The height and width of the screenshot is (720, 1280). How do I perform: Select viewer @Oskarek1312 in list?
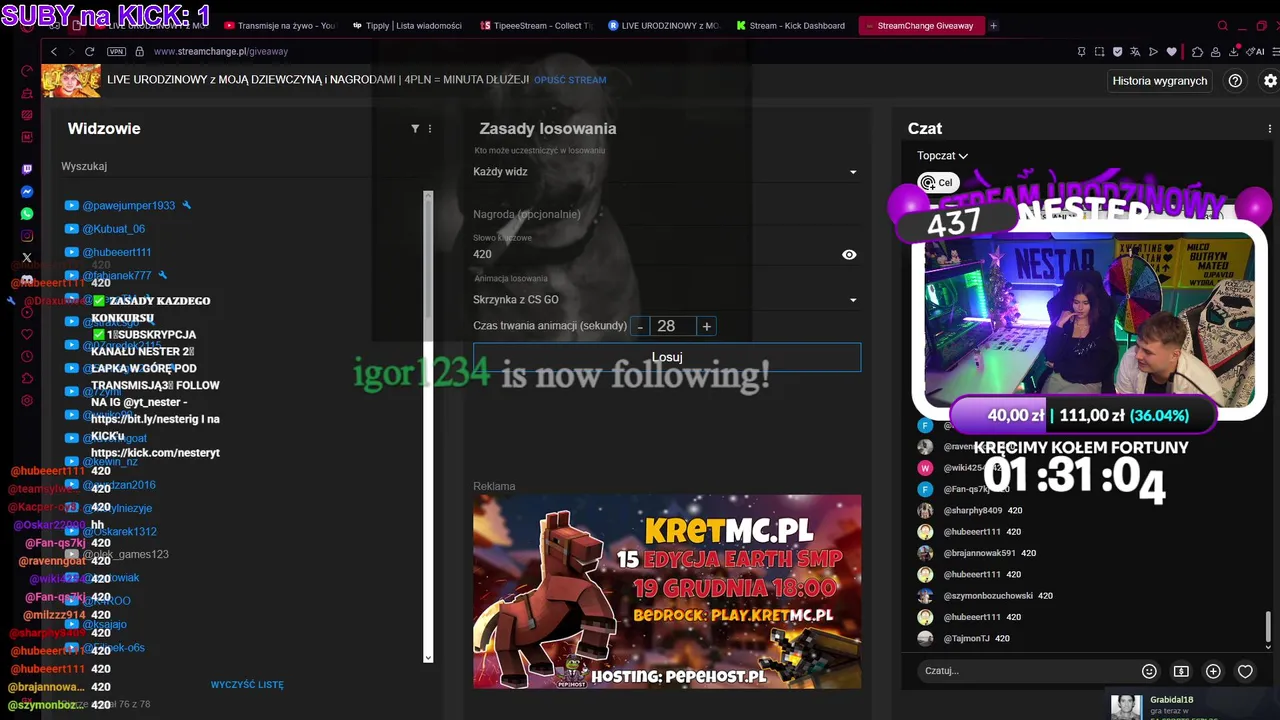coord(119,532)
